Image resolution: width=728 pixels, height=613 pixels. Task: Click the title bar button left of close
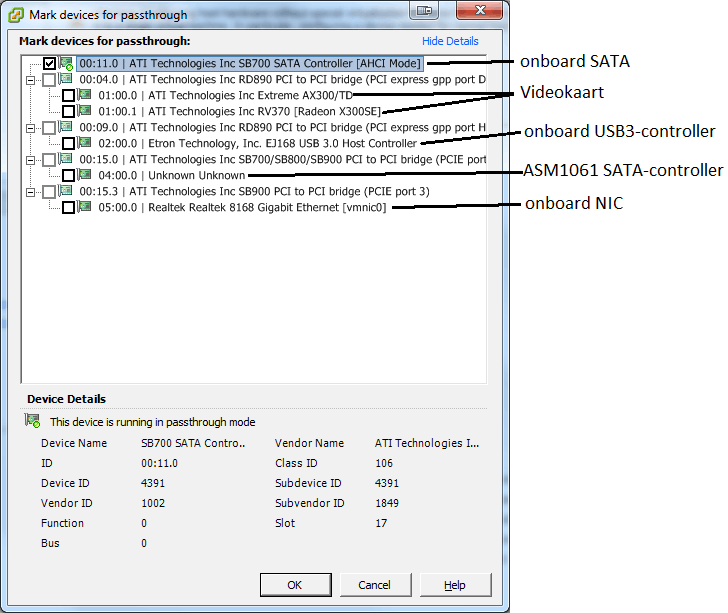point(424,10)
